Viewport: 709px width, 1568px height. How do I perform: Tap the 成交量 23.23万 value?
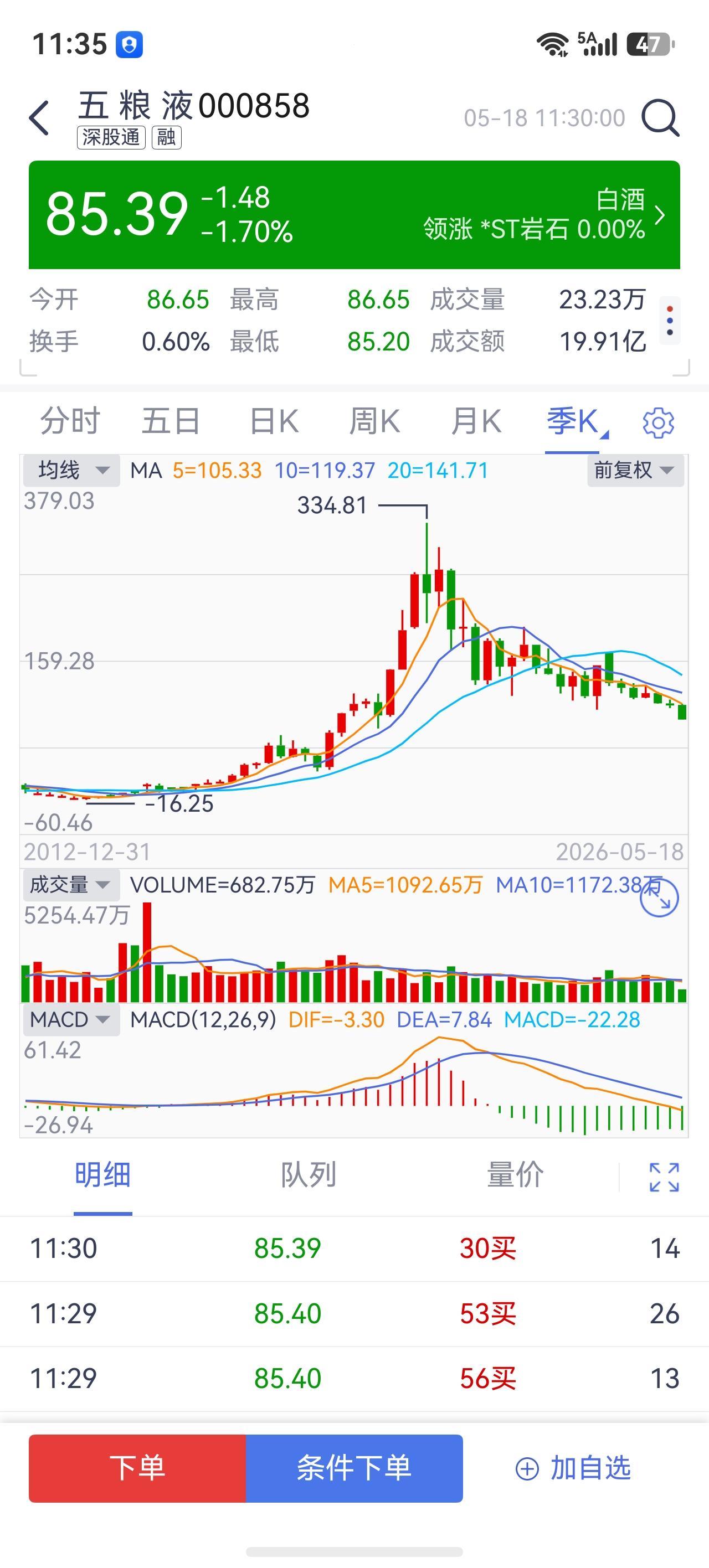(603, 300)
